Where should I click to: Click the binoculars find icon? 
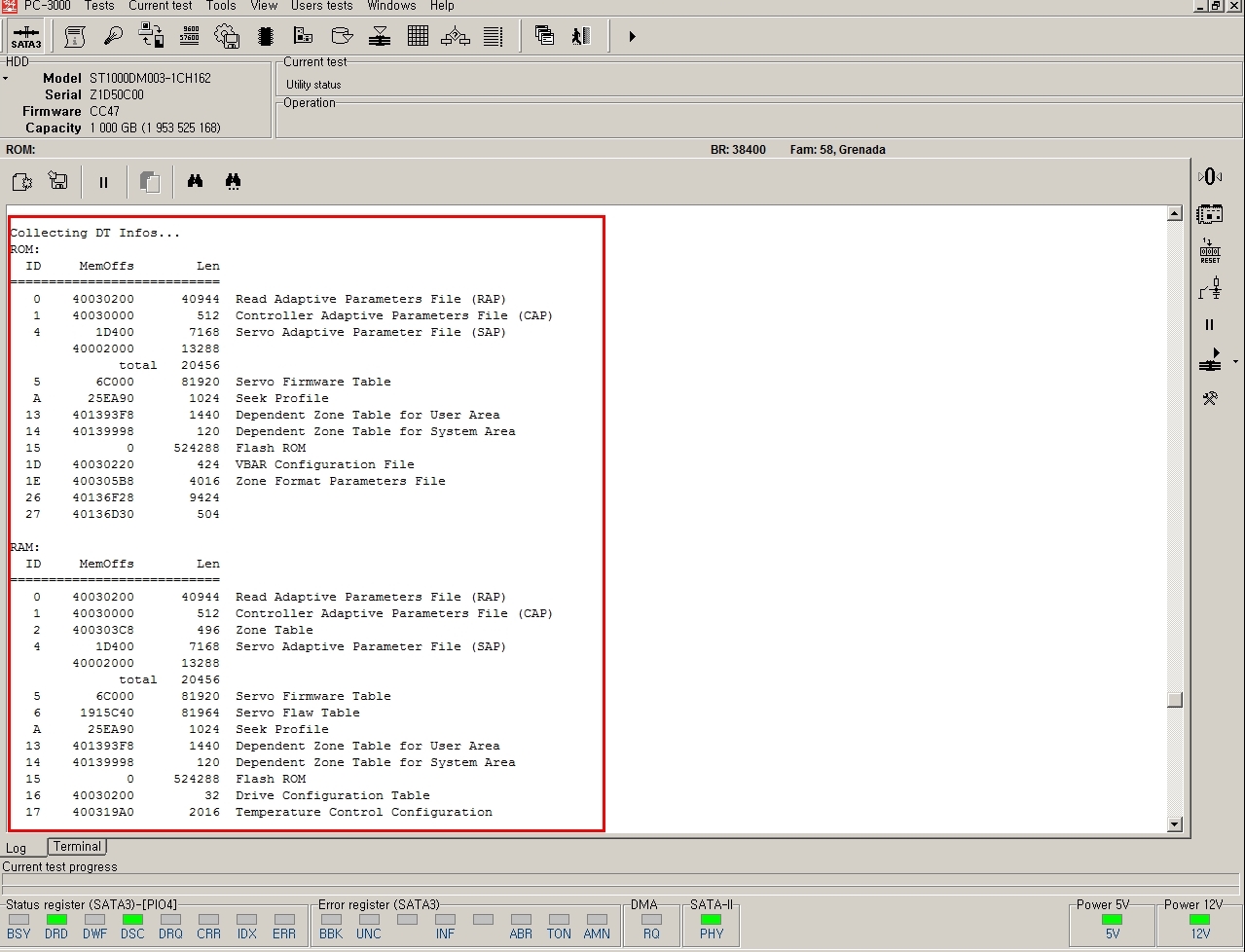pos(195,181)
